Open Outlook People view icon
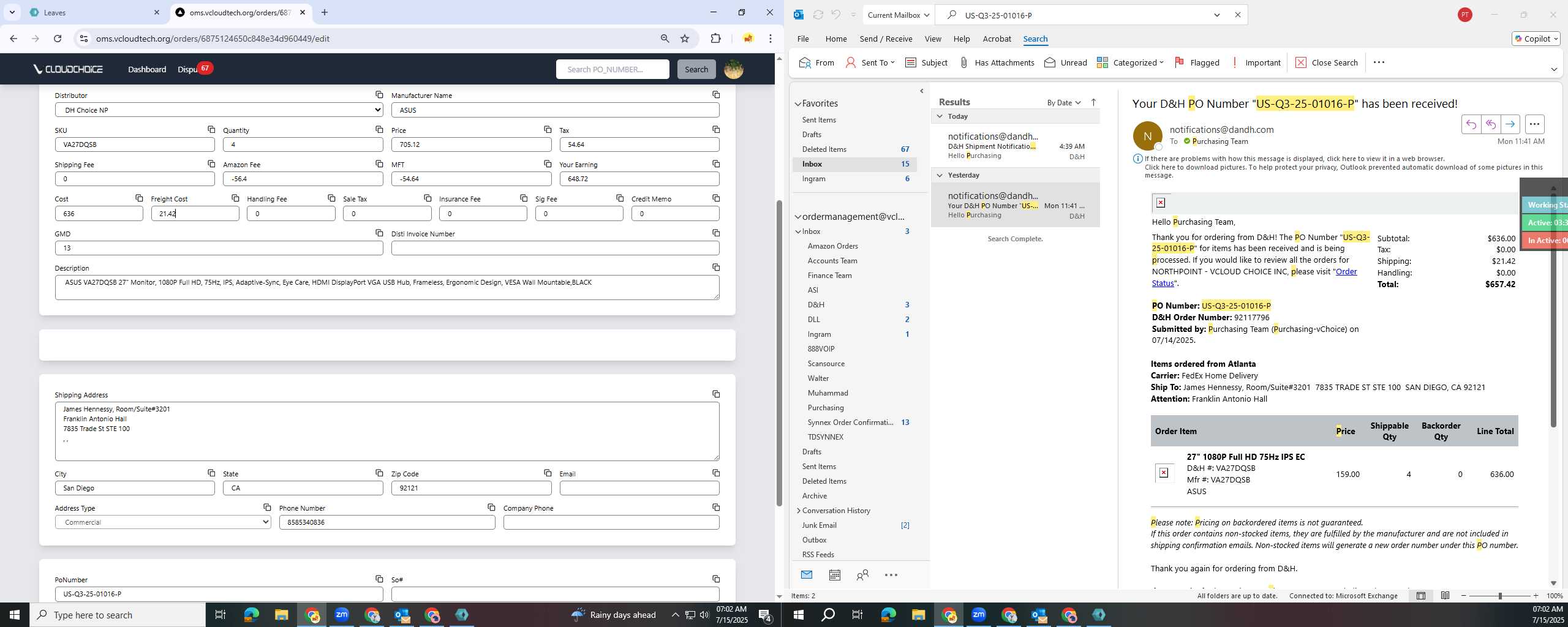The image size is (1568, 627). (862, 575)
